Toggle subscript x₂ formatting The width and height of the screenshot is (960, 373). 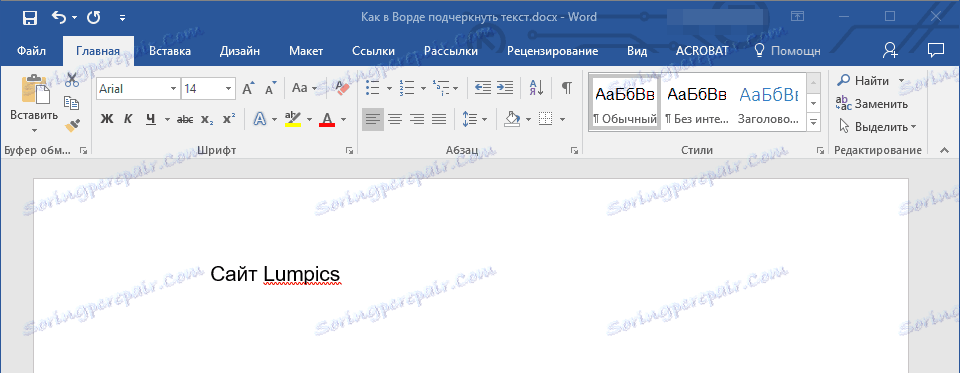tap(207, 119)
